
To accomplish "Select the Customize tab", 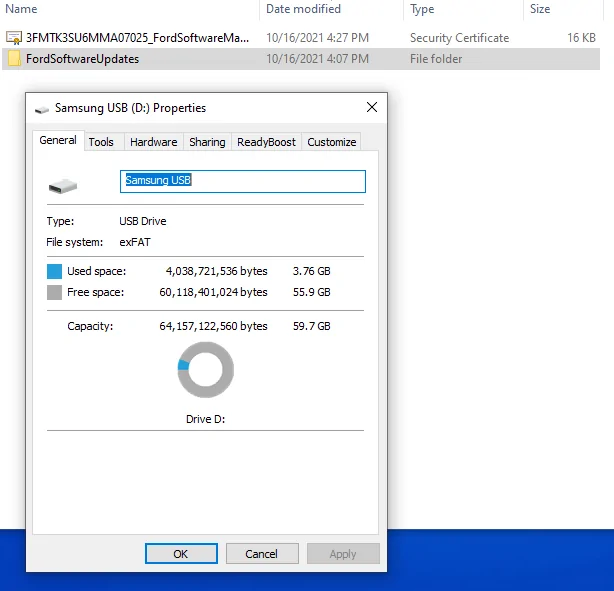I will click(332, 142).
